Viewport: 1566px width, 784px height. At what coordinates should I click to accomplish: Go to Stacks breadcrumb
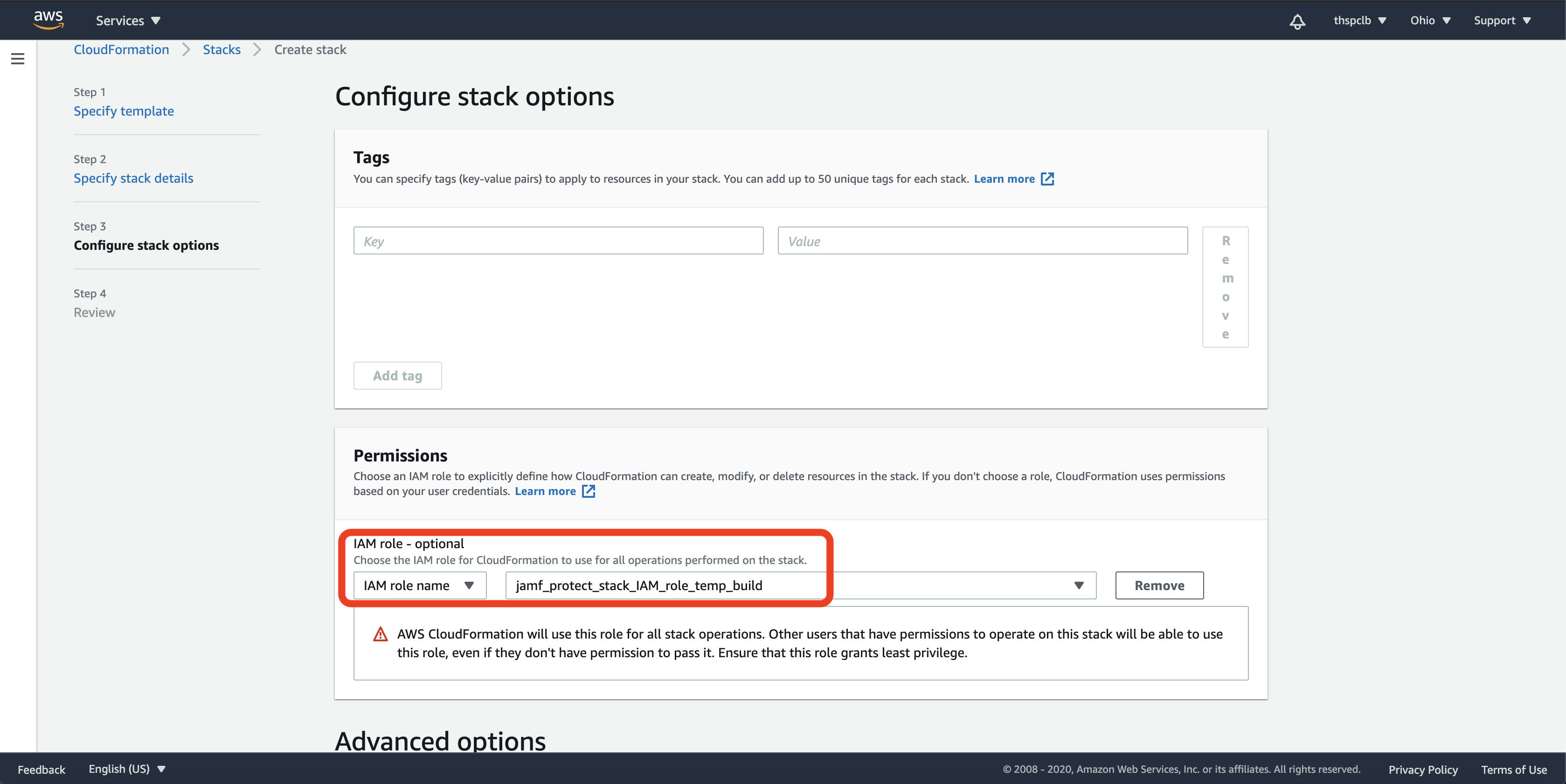pyautogui.click(x=222, y=50)
